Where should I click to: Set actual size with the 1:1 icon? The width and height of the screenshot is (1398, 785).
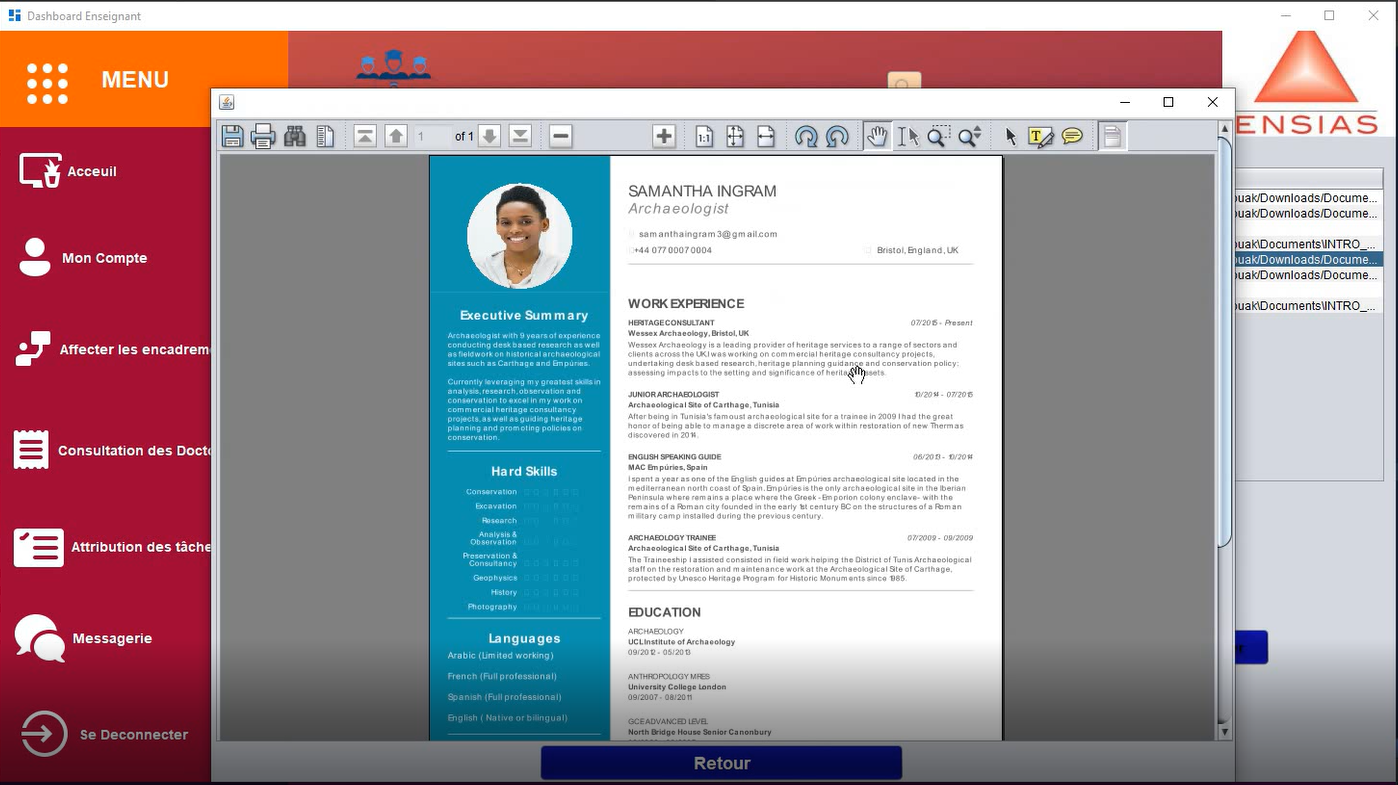tap(704, 137)
